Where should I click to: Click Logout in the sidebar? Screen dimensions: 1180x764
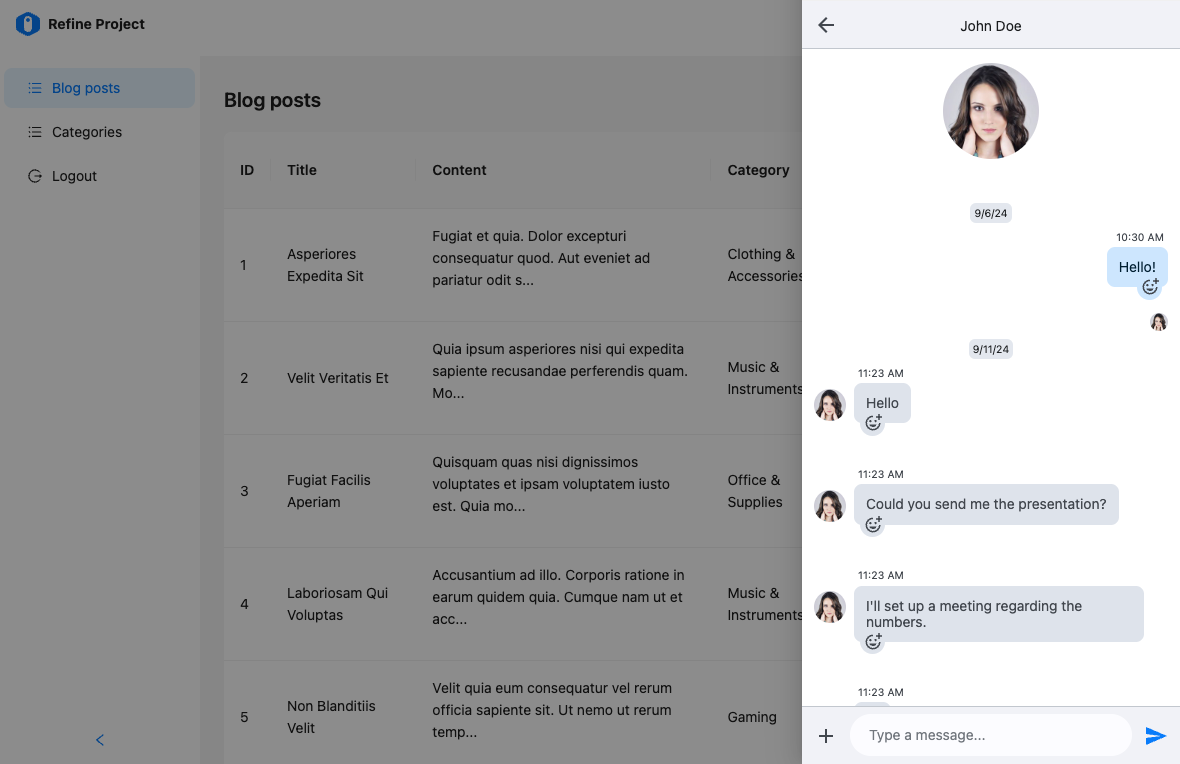coord(73,176)
